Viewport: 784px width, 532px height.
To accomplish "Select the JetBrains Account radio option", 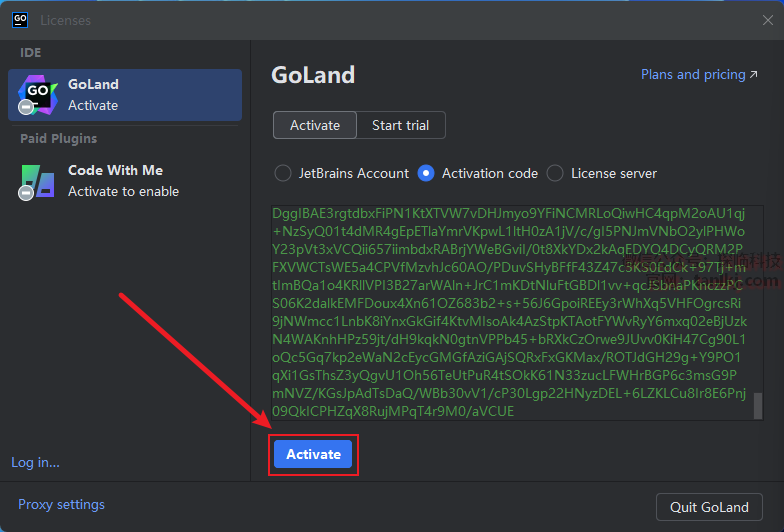I will [x=283, y=173].
